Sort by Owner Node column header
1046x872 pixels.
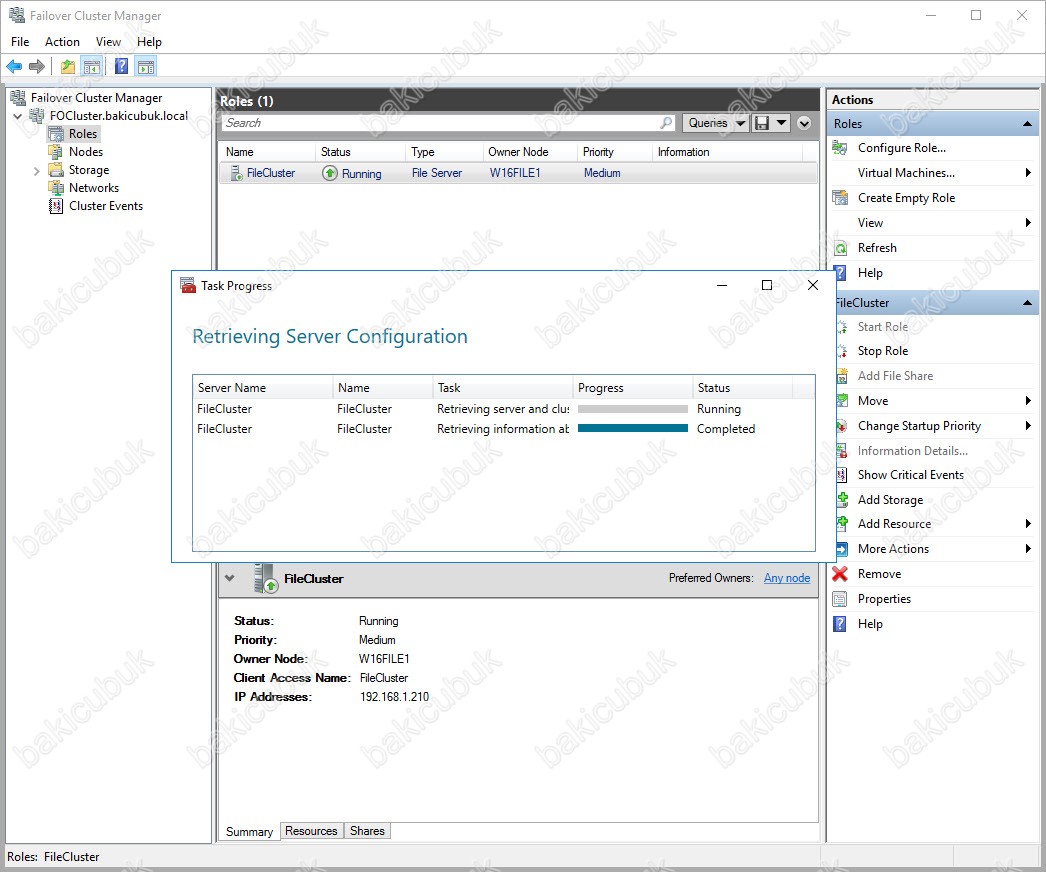pyautogui.click(x=530, y=152)
